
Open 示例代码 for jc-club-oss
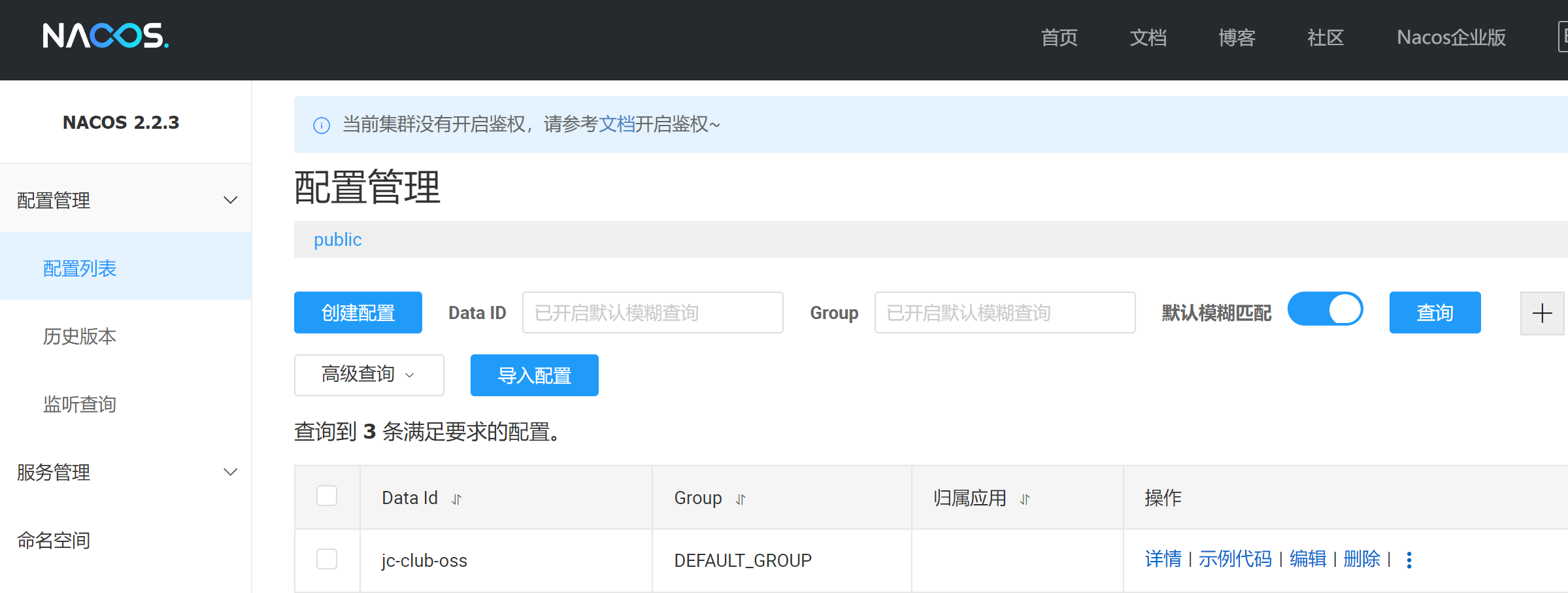coord(1235,559)
